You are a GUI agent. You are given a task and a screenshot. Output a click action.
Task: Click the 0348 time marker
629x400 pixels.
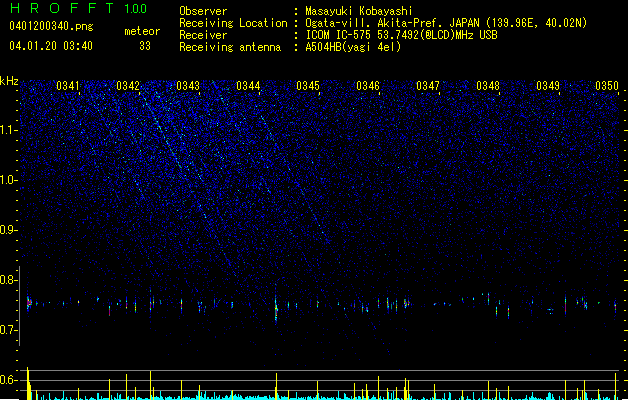488,86
